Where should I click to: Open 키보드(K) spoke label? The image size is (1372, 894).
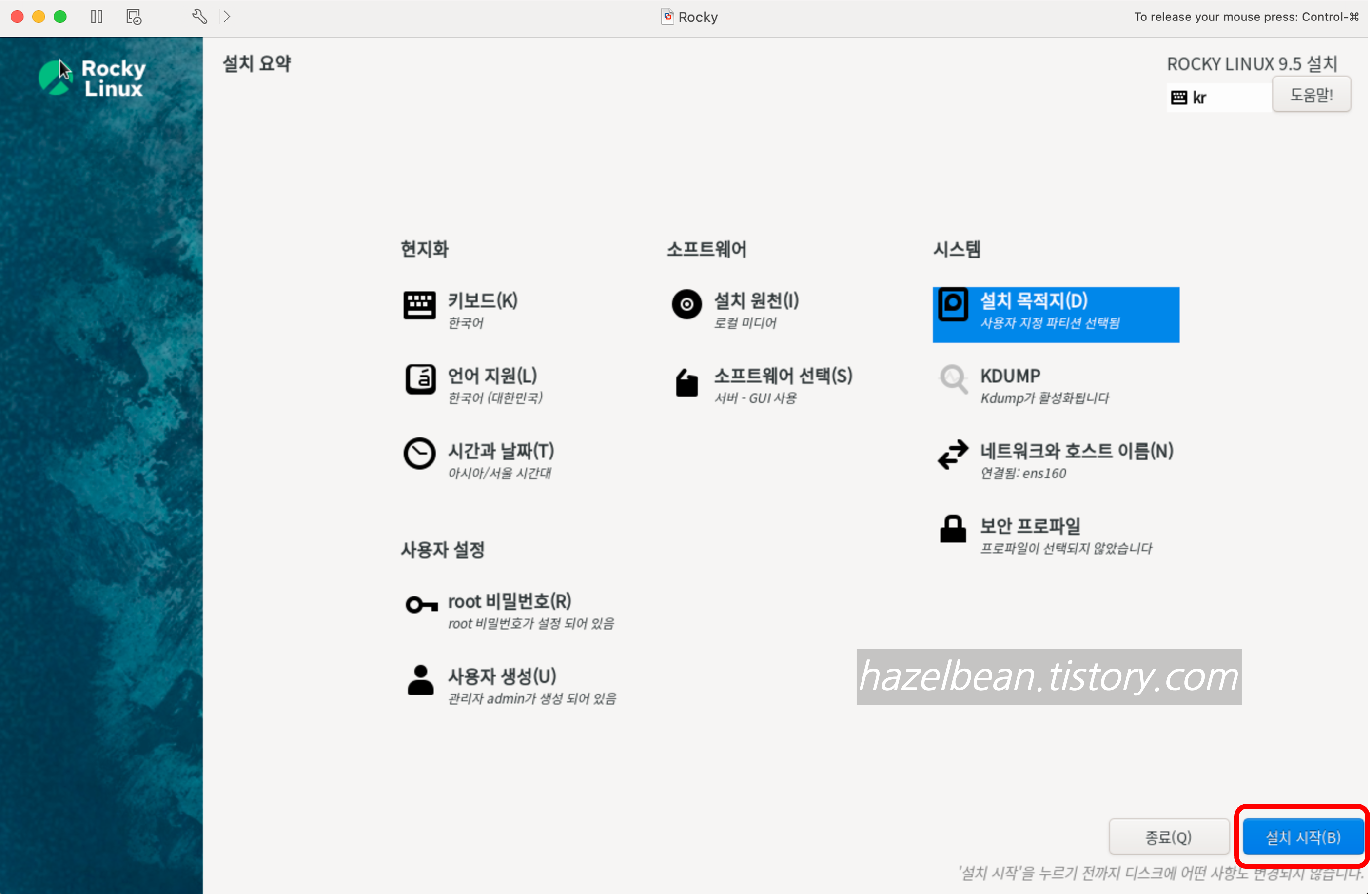(x=483, y=300)
